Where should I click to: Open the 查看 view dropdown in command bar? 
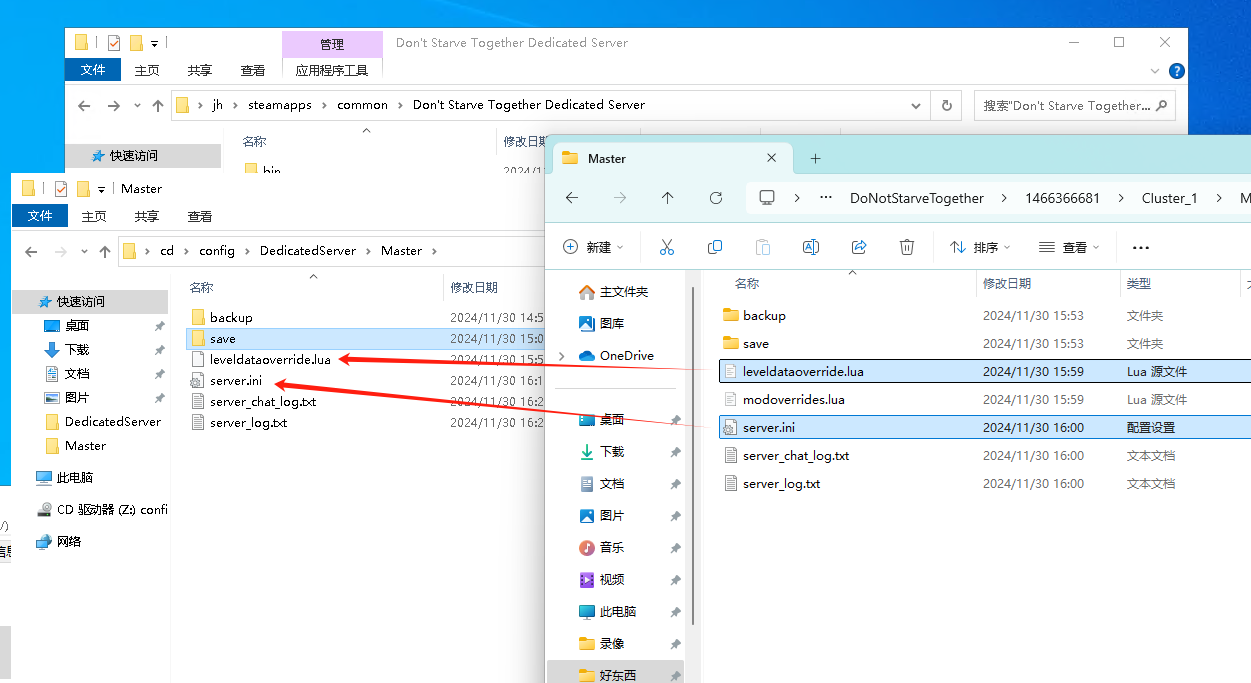[1069, 247]
